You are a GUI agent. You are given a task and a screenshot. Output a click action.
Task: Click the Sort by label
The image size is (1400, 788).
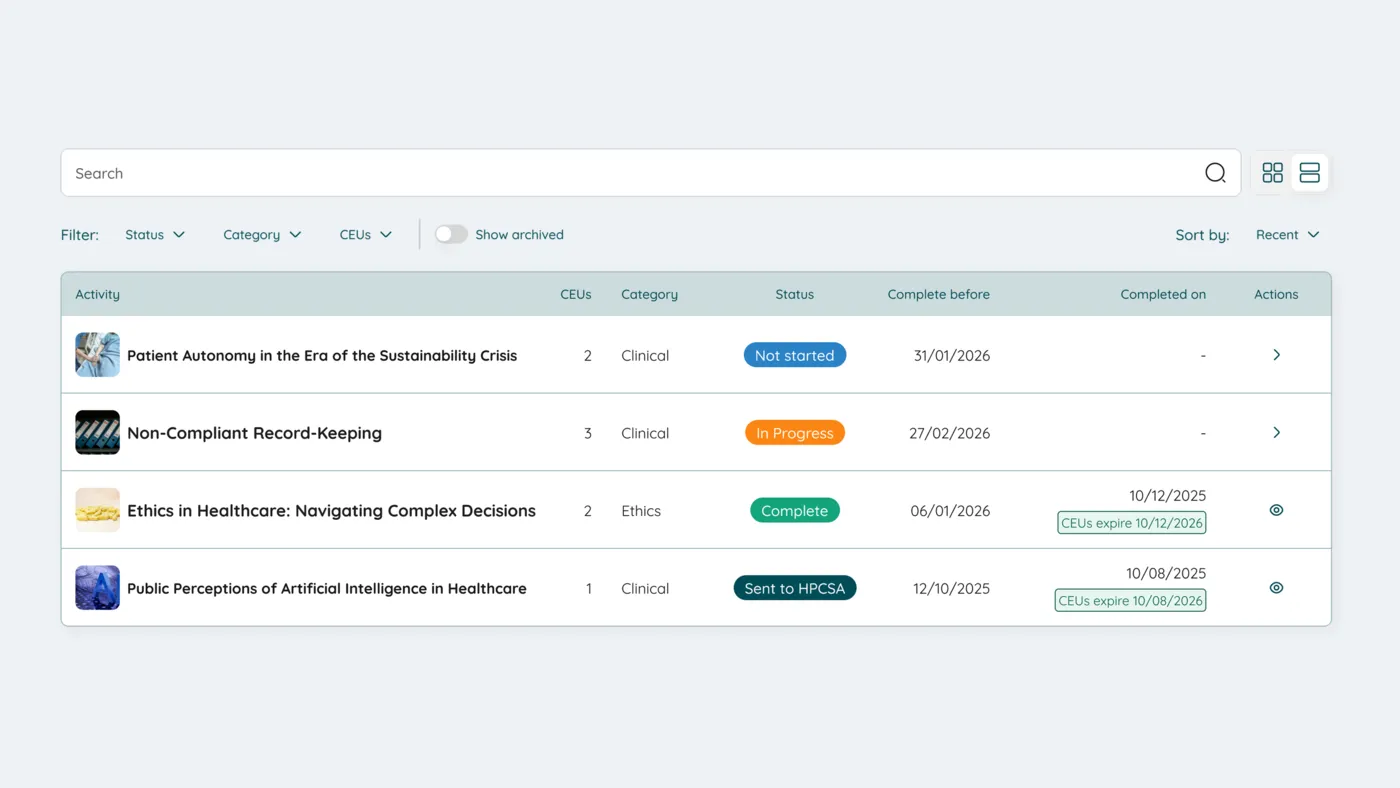[1202, 235]
